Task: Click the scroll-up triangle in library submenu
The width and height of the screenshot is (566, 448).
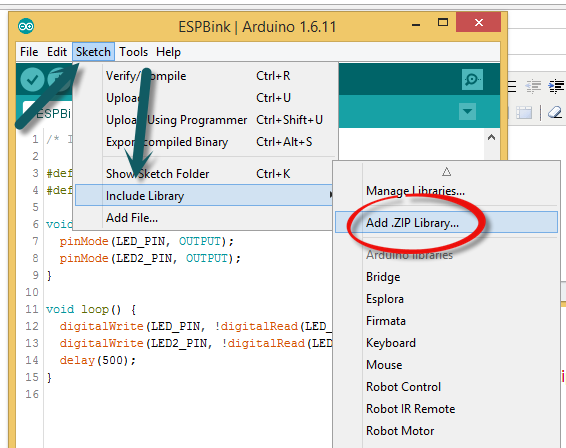Action: click(x=447, y=172)
